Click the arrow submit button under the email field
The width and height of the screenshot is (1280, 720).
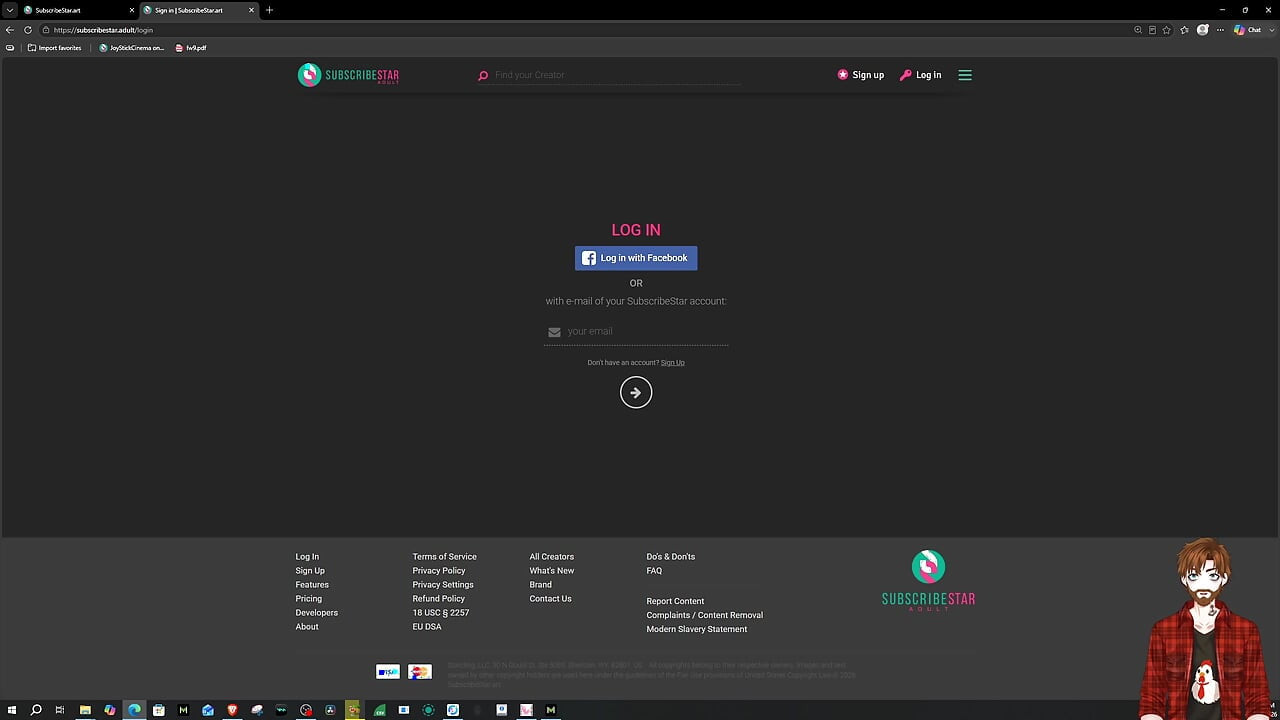click(636, 393)
